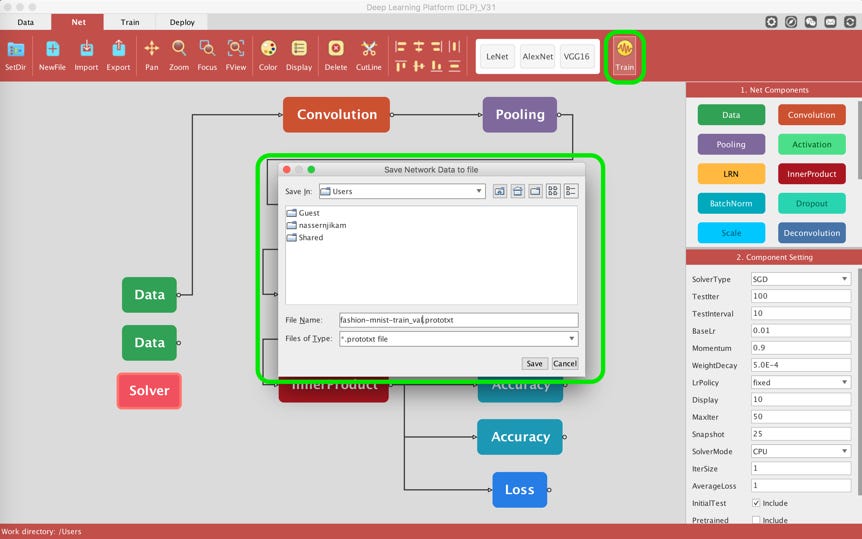Load the LeNet preset network
This screenshot has width=862, height=539.
(497, 56)
